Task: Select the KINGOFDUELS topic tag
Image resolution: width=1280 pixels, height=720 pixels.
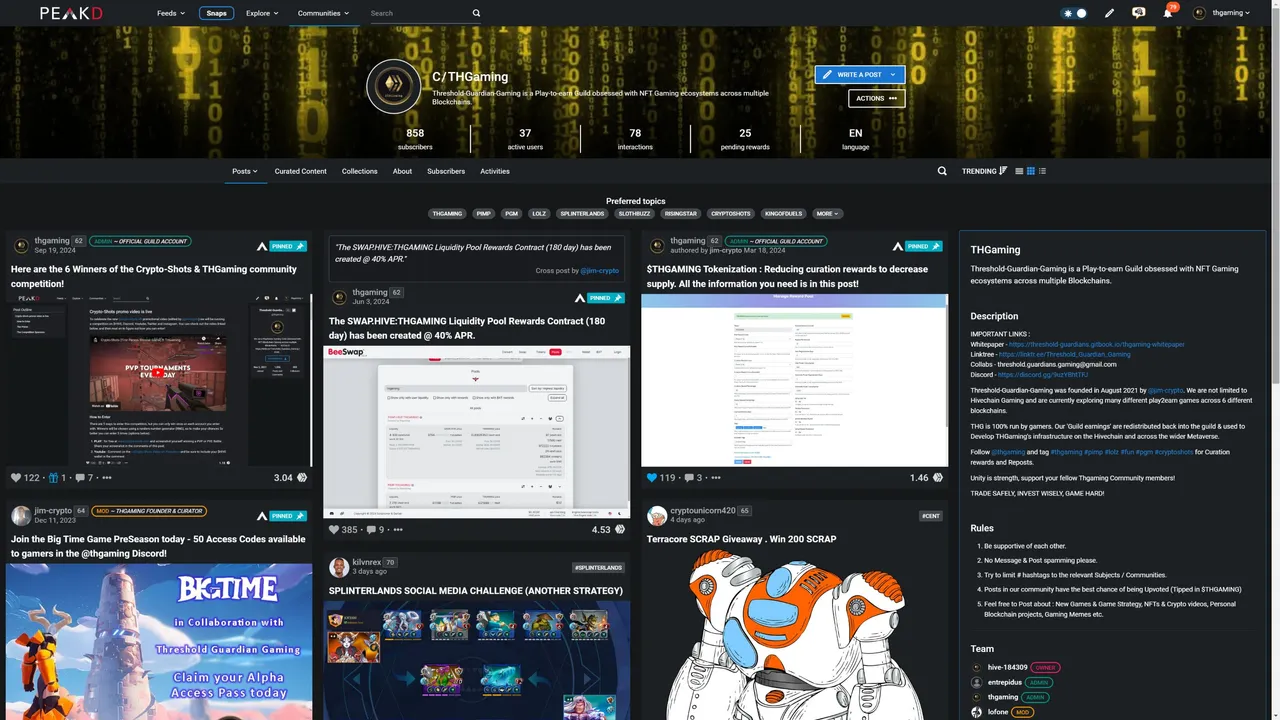Action: (x=784, y=214)
